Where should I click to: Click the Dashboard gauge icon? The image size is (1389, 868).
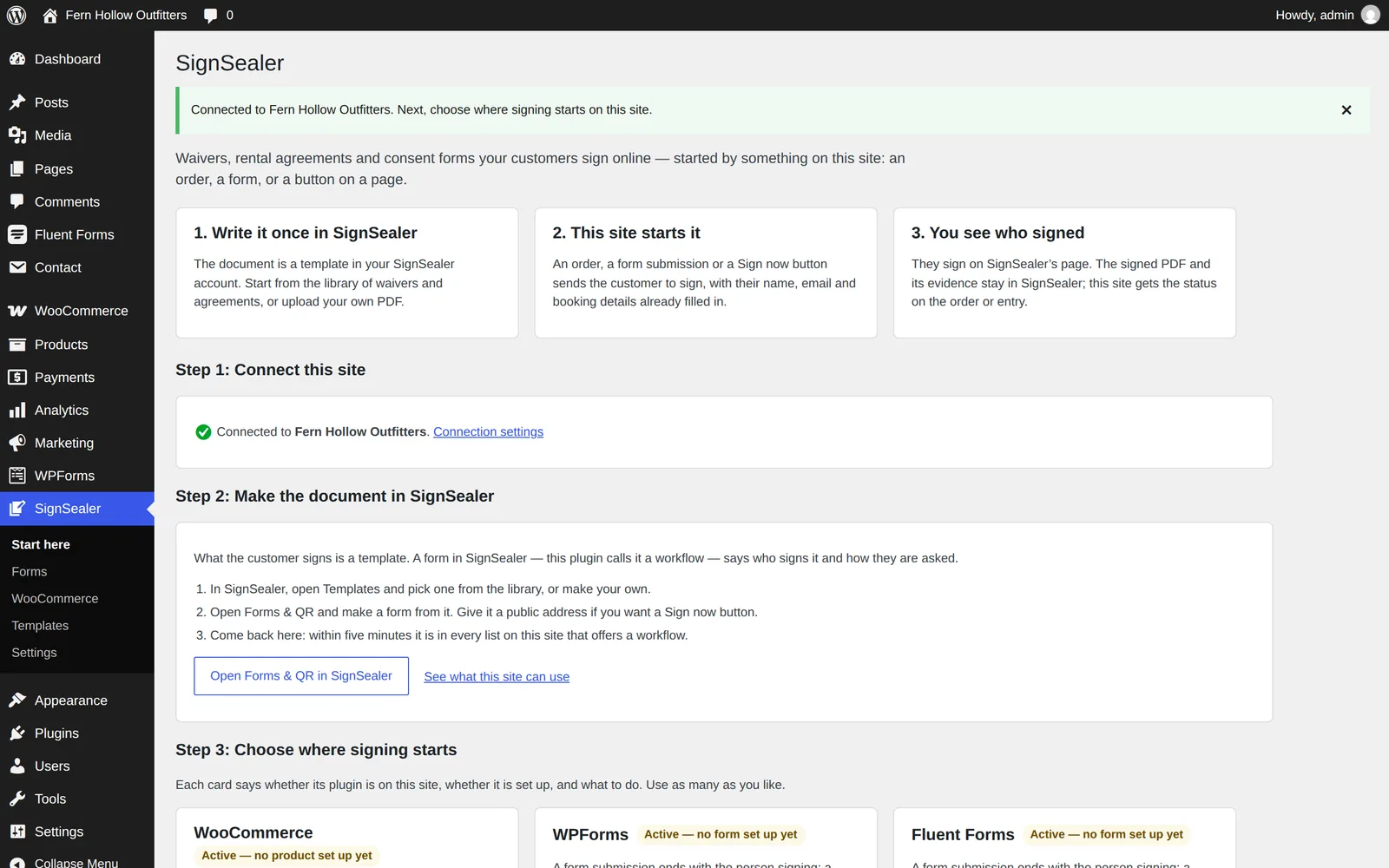click(x=17, y=59)
